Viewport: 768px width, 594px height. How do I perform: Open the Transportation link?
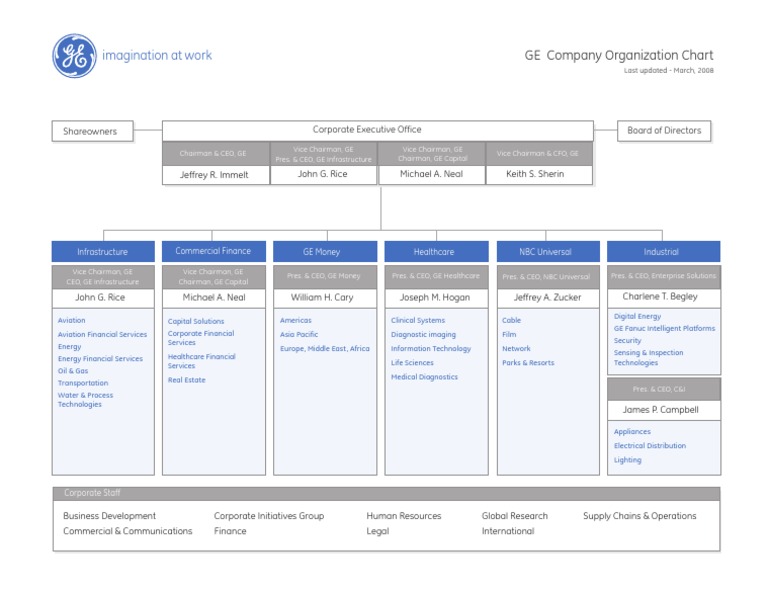pyautogui.click(x=83, y=383)
